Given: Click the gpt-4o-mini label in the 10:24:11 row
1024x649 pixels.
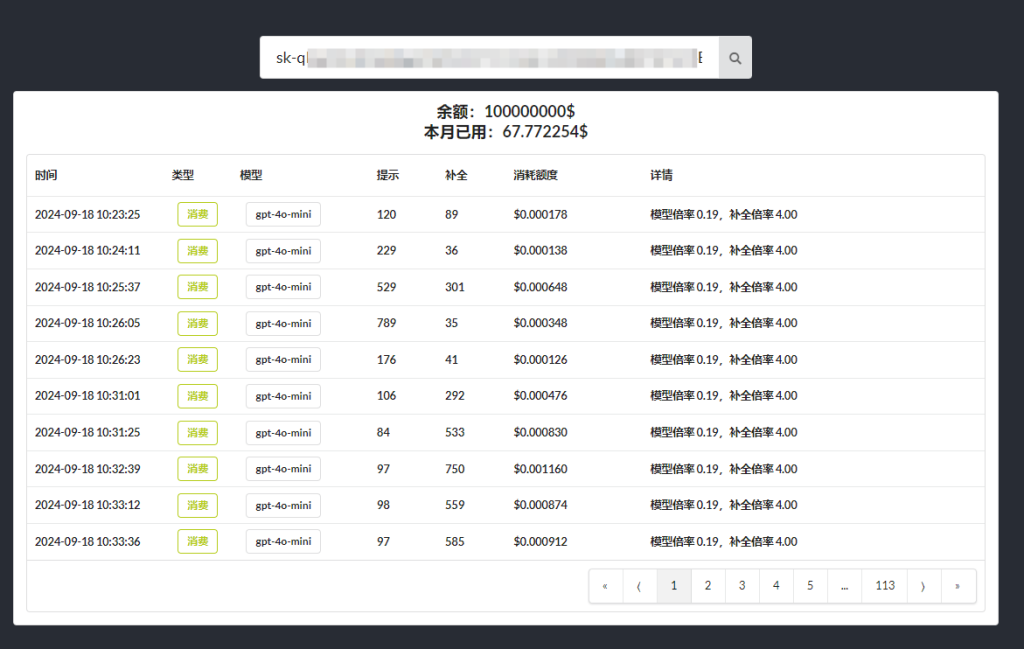Looking at the screenshot, I should (x=283, y=251).
